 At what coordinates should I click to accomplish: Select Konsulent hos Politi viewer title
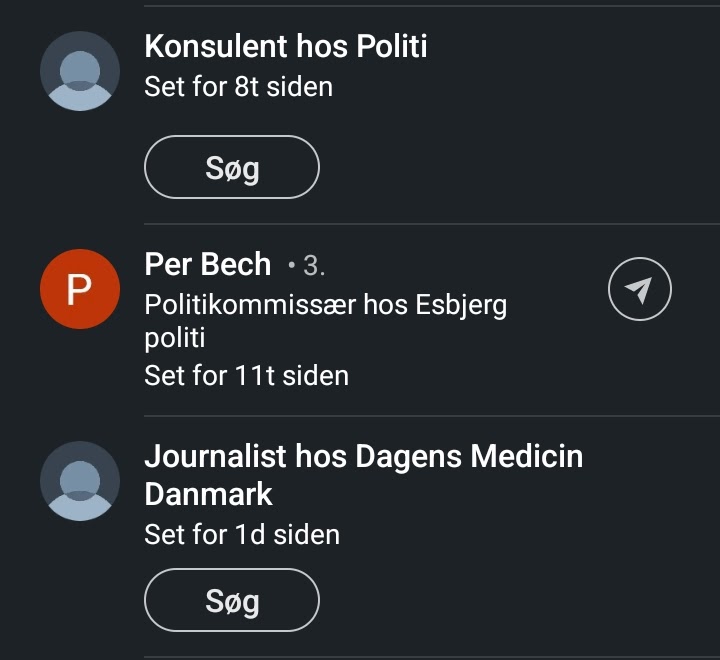(x=286, y=46)
